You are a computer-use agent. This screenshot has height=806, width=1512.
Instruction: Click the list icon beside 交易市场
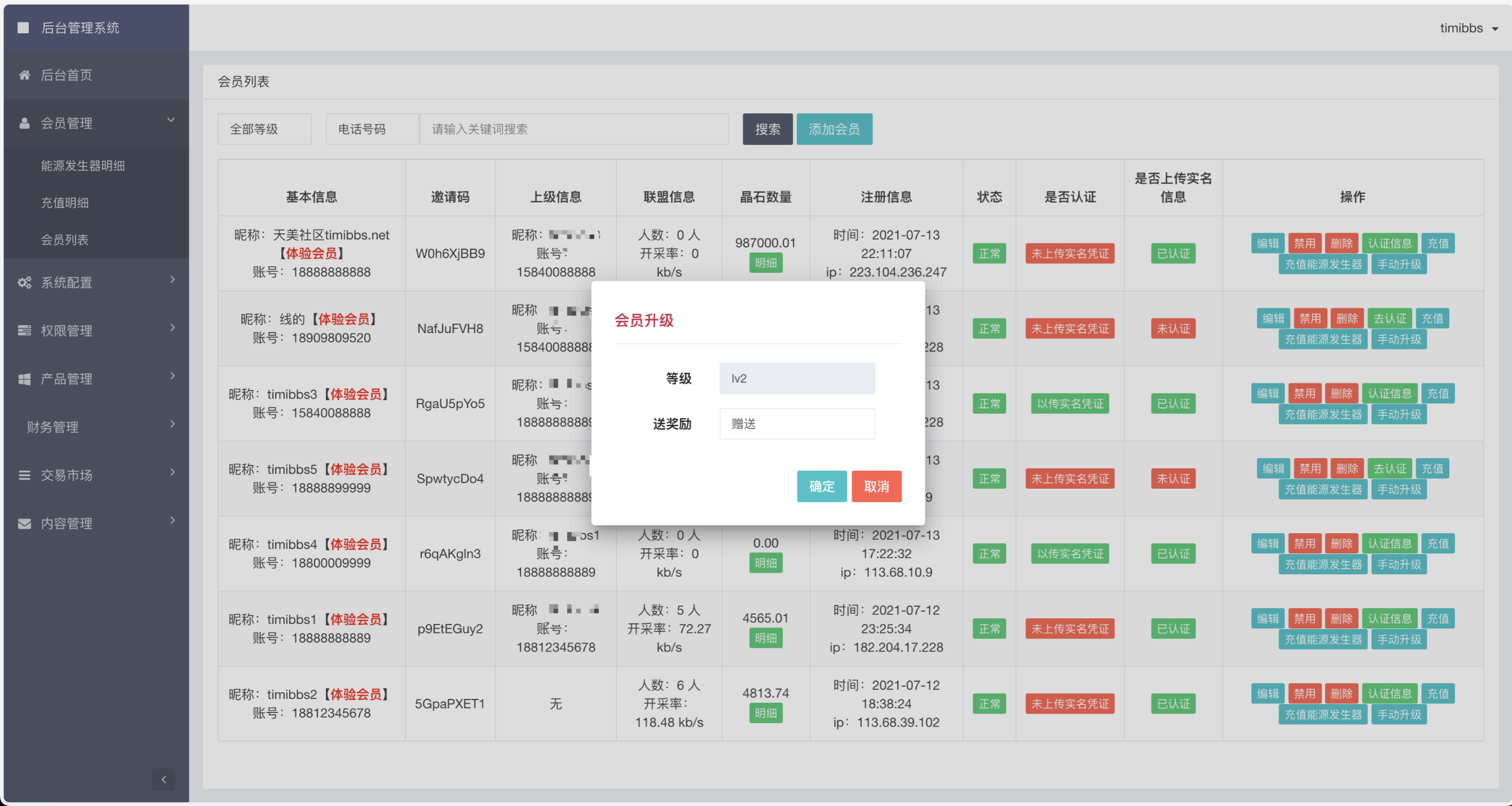(24, 475)
